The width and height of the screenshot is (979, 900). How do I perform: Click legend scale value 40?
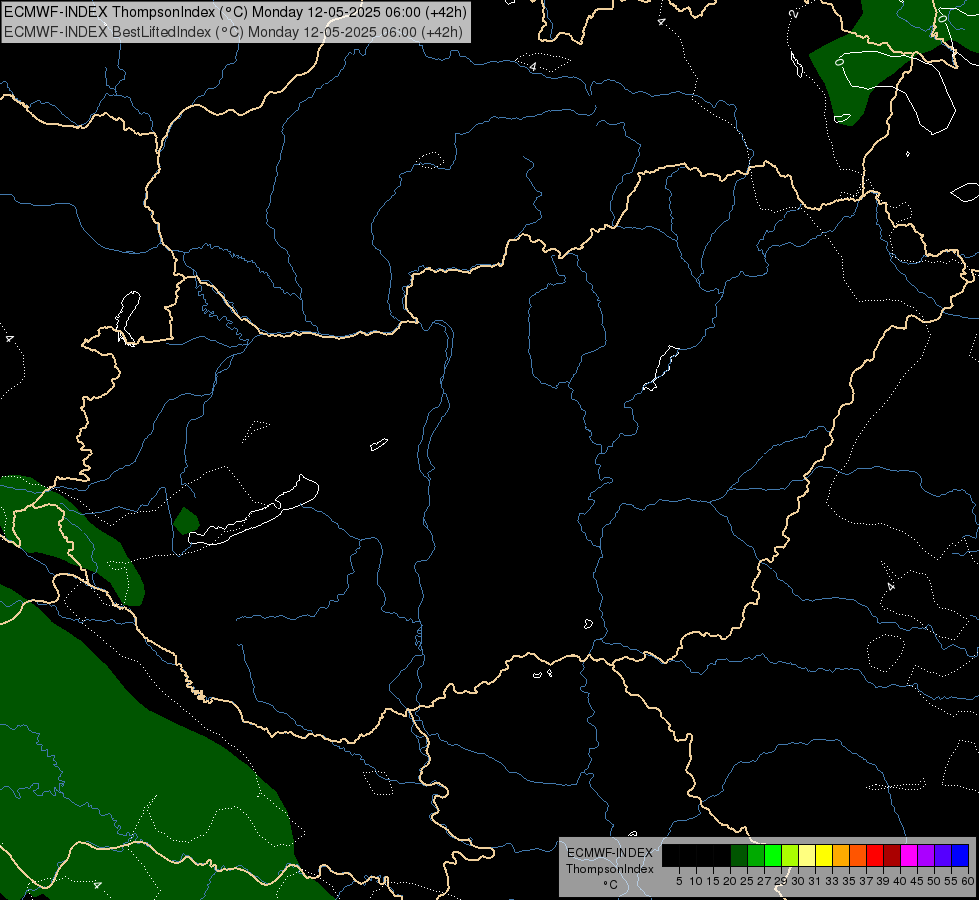[x=900, y=881]
